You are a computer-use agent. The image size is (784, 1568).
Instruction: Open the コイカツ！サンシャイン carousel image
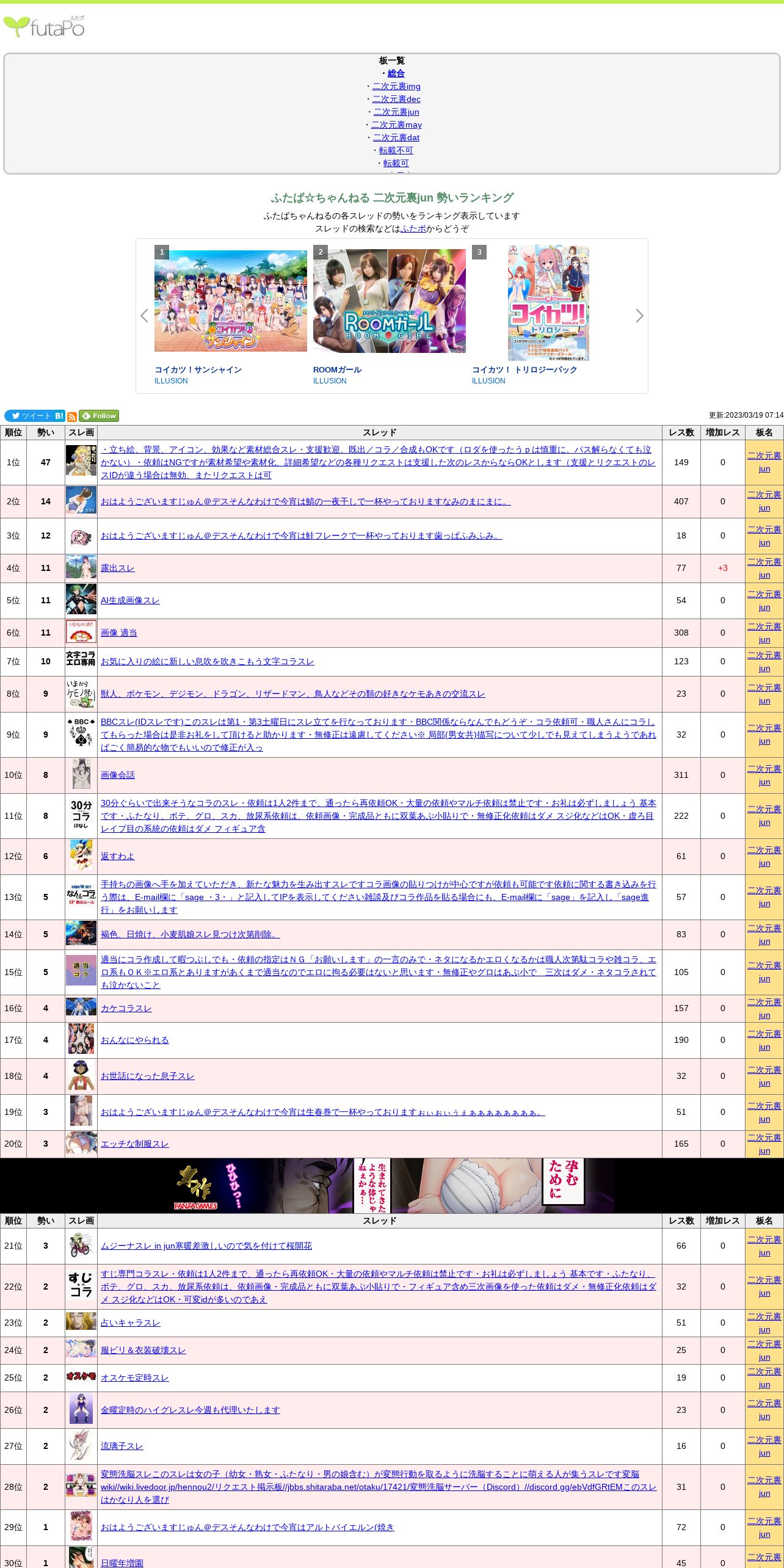231,300
